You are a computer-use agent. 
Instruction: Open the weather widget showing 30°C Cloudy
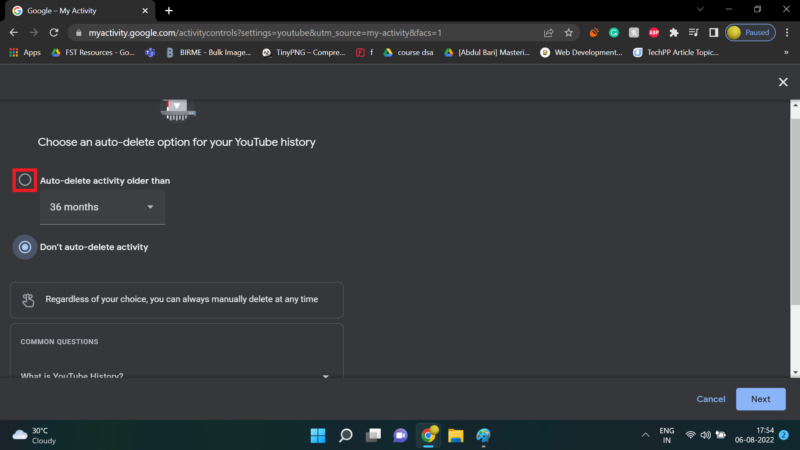point(35,435)
